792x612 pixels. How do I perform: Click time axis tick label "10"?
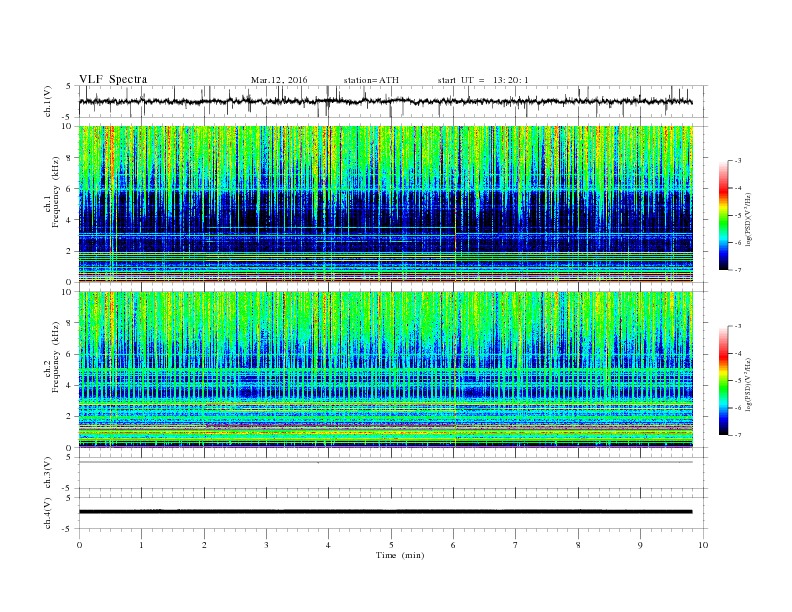pyautogui.click(x=703, y=545)
